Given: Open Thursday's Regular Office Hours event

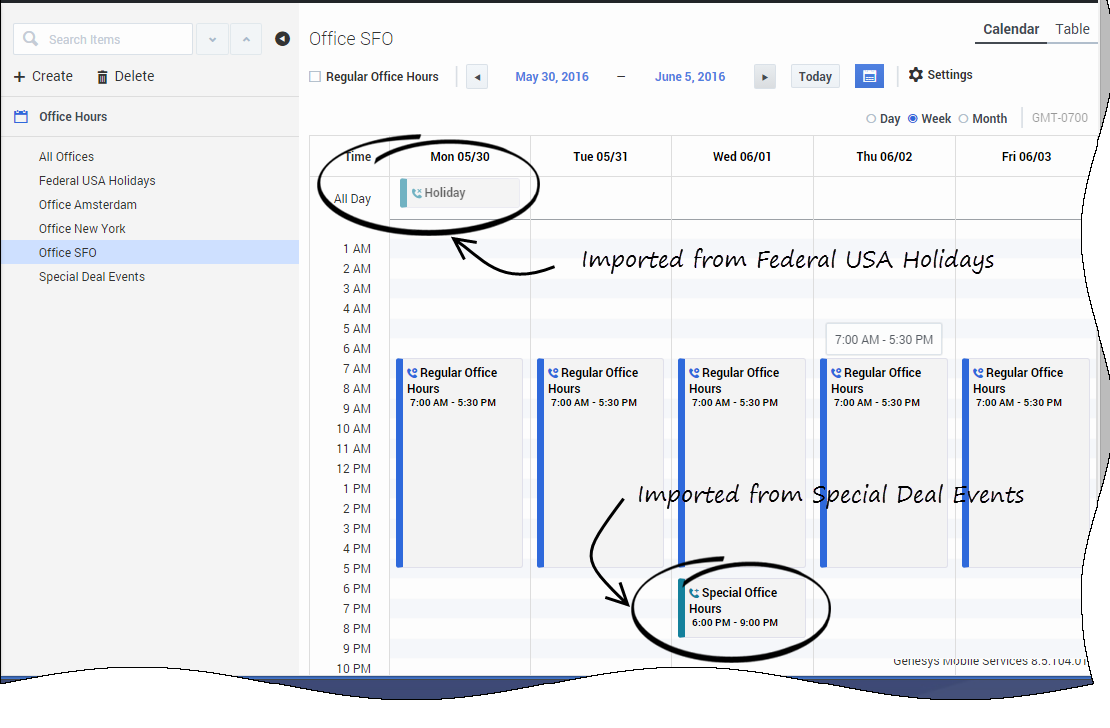Looking at the screenshot, I should click(x=883, y=463).
